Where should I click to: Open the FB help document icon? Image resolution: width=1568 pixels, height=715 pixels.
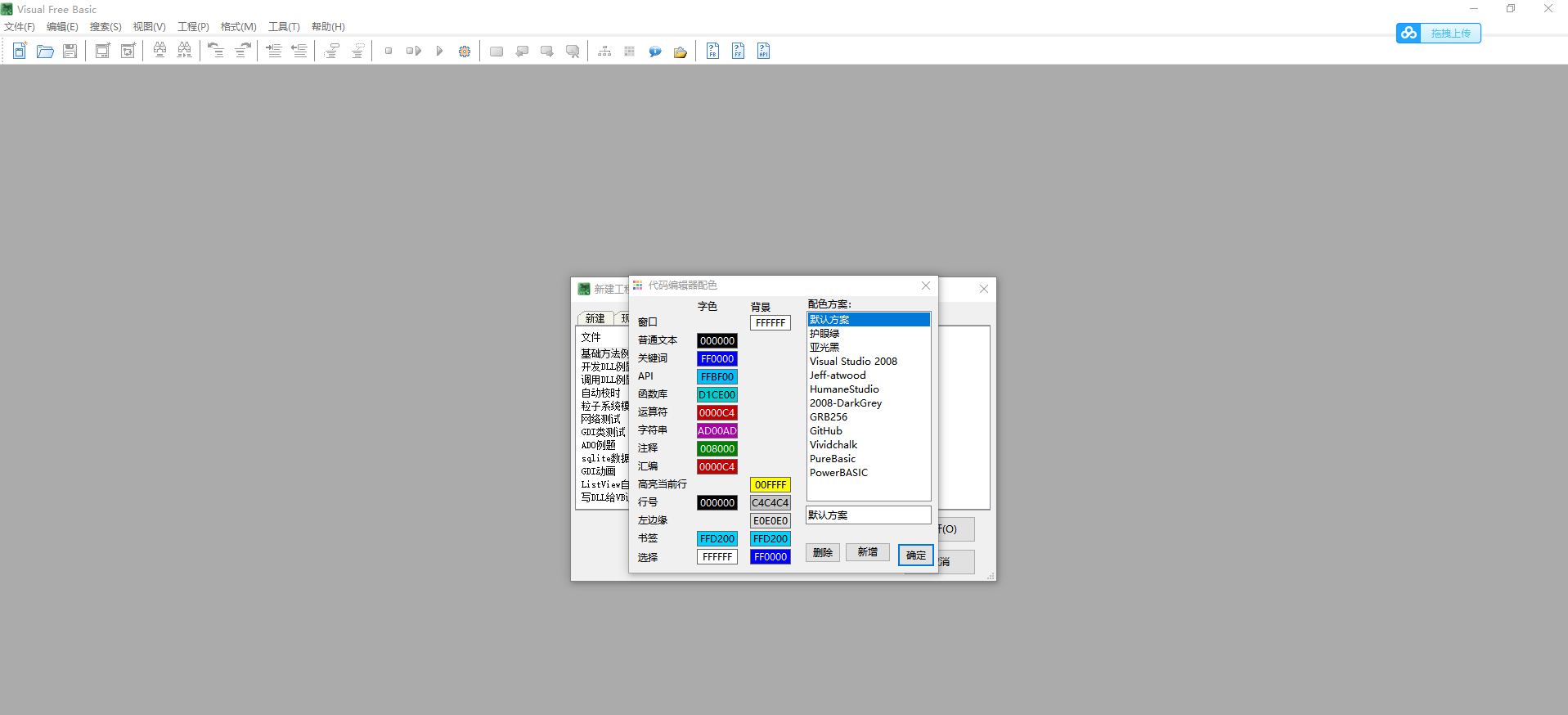click(712, 51)
